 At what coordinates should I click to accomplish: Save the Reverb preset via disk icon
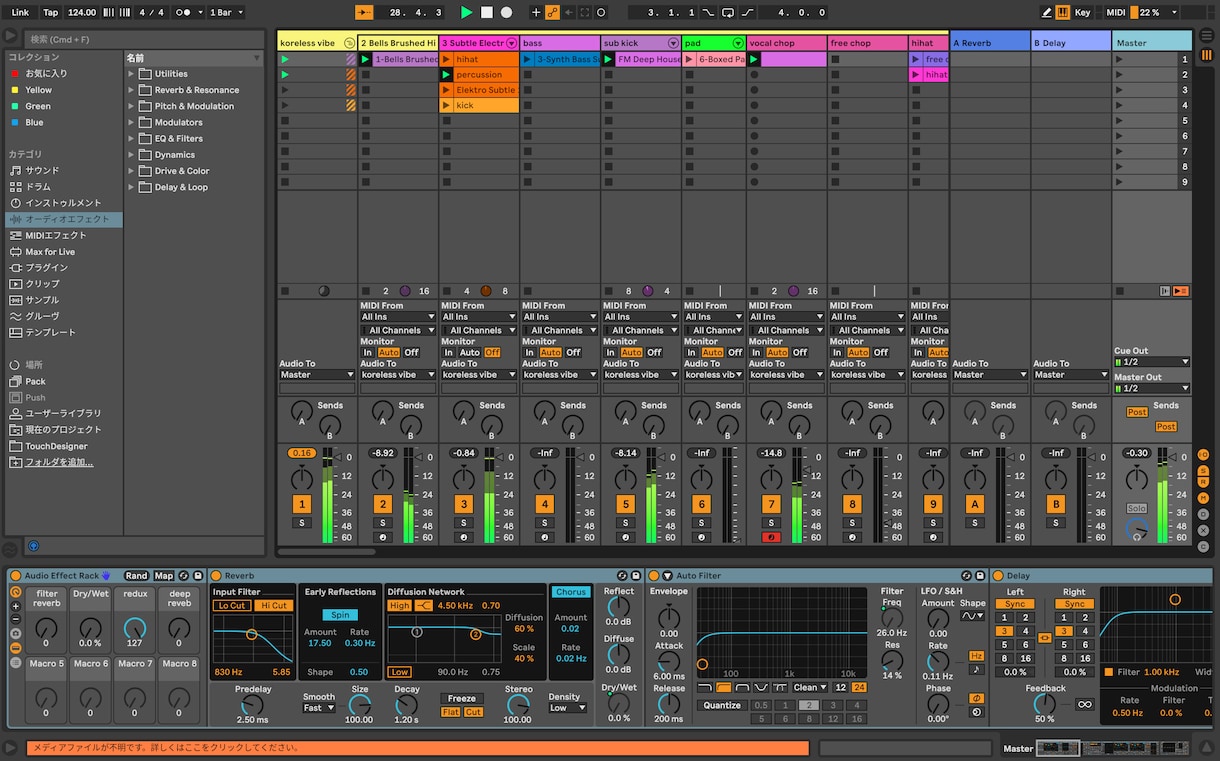pyautogui.click(x=636, y=576)
